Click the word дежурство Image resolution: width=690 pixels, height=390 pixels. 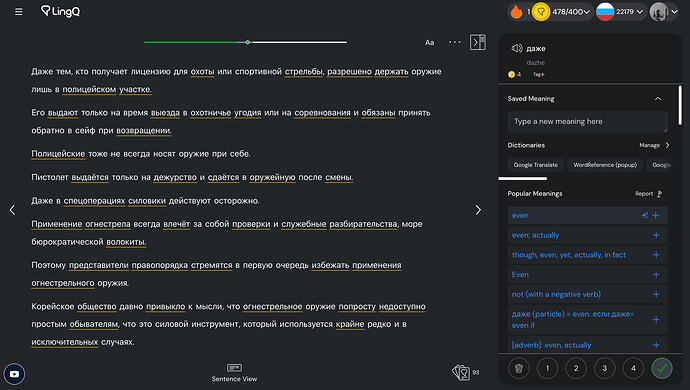click(x=175, y=177)
